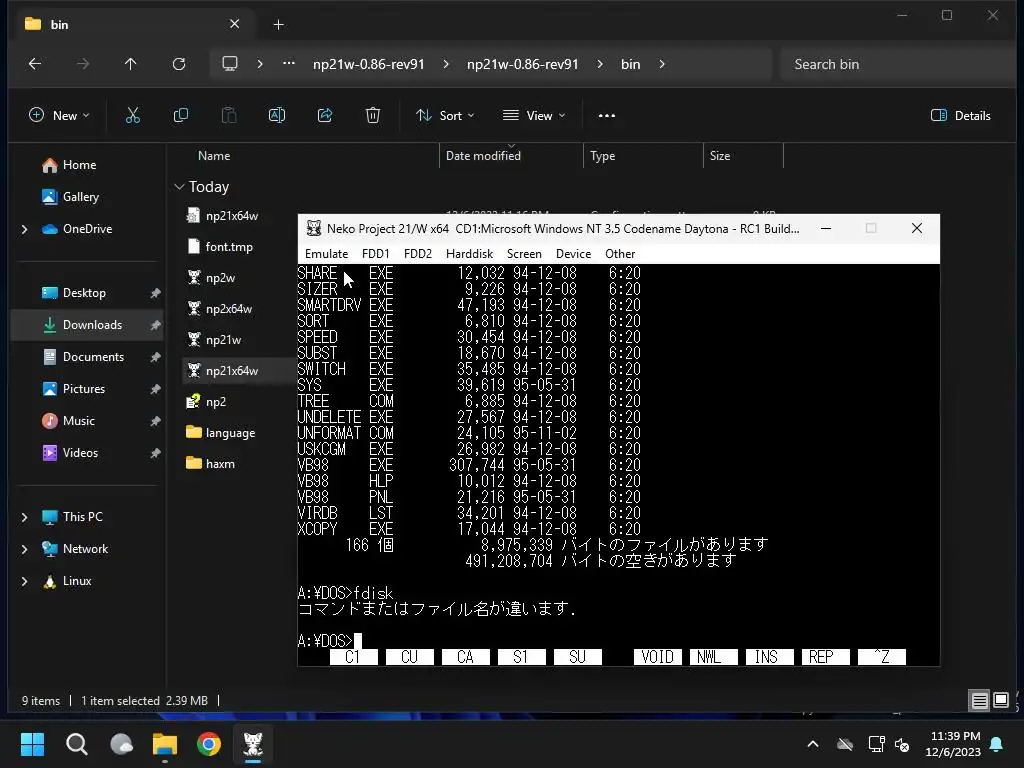The width and height of the screenshot is (1024, 768).
Task: Go back using the Back arrow
Action: 35,64
